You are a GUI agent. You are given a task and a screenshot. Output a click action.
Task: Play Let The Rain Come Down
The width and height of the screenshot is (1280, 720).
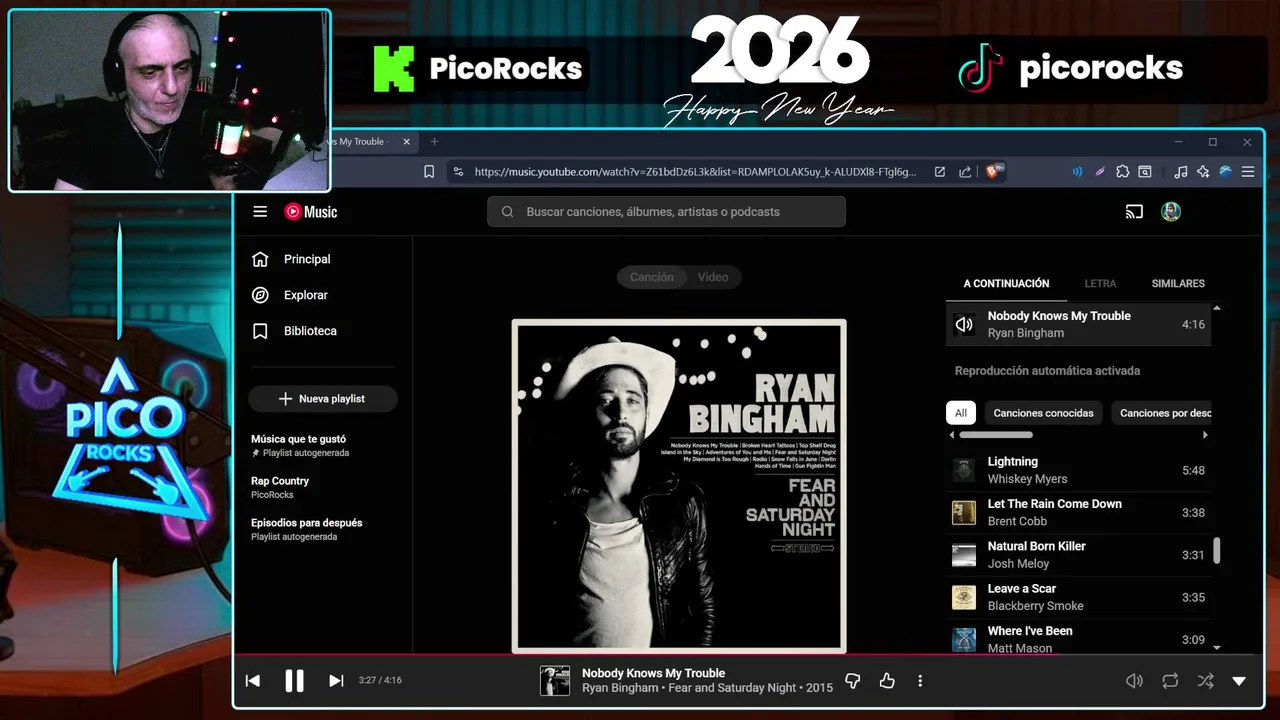pos(1078,513)
